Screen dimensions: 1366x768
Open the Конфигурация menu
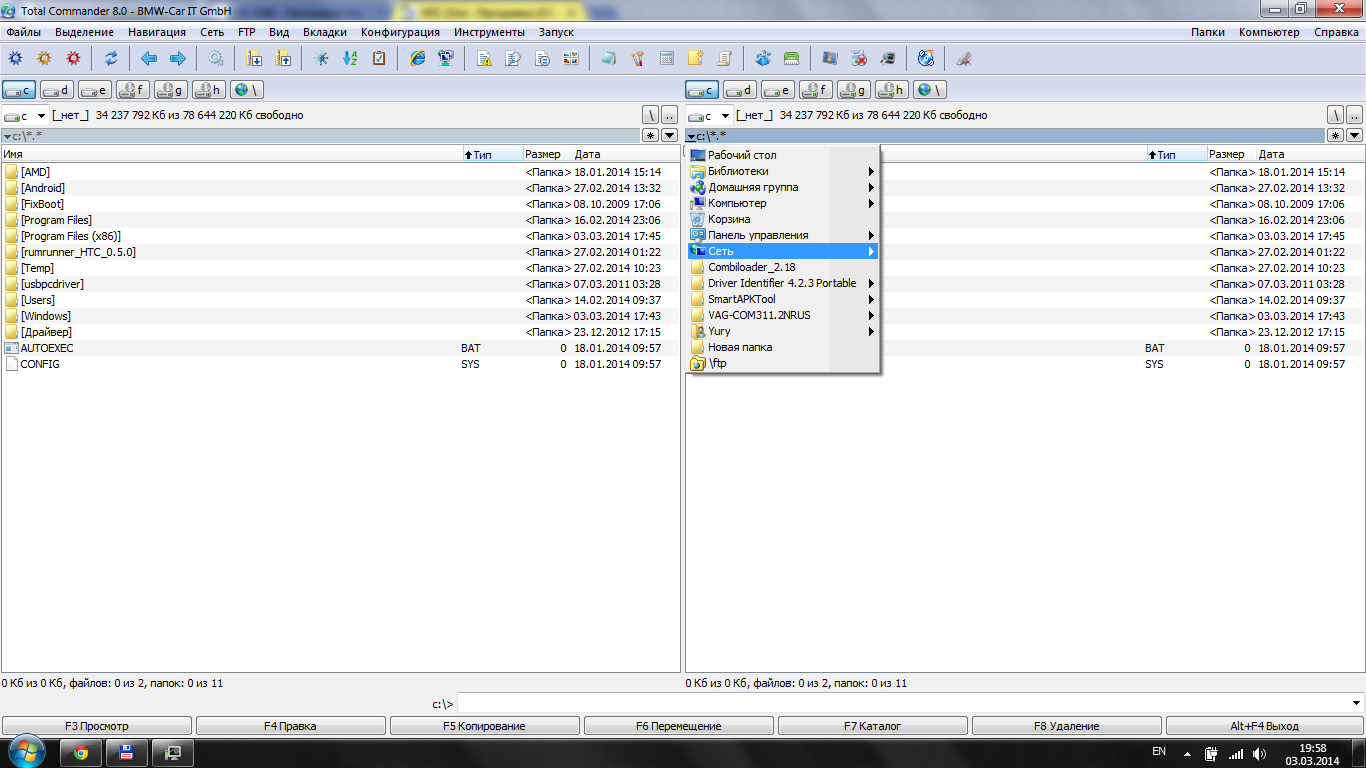pyautogui.click(x=400, y=32)
